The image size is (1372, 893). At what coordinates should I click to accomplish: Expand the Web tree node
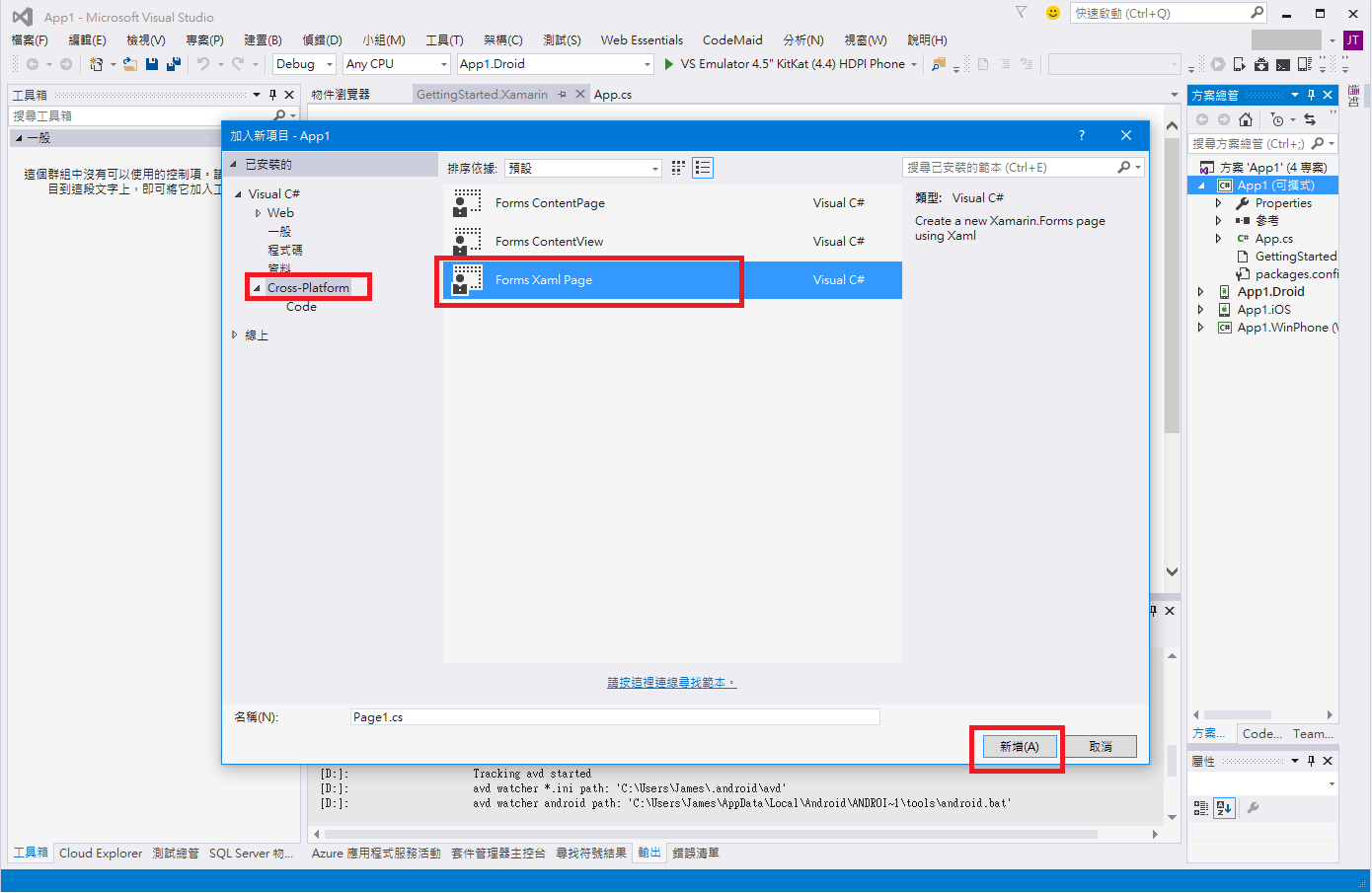click(x=258, y=213)
